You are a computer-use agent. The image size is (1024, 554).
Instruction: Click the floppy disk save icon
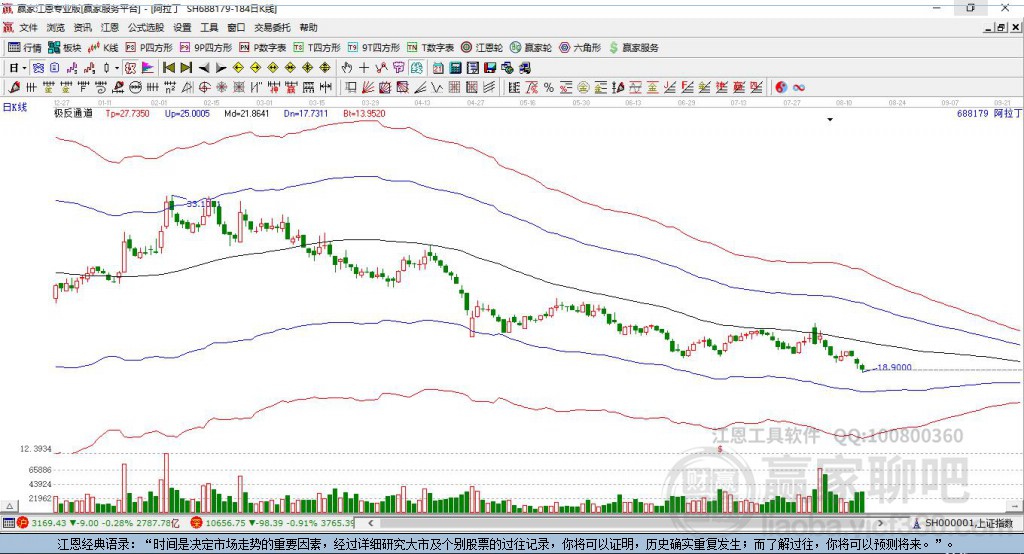490,68
